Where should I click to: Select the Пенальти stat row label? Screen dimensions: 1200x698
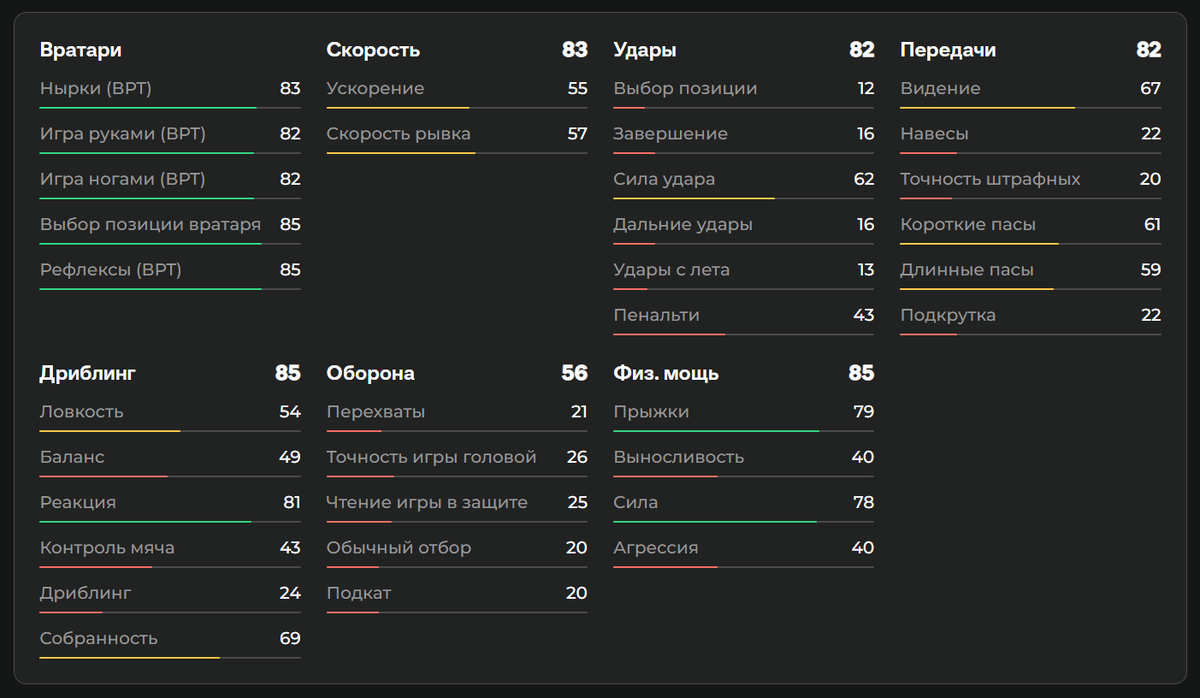pyautogui.click(x=656, y=315)
